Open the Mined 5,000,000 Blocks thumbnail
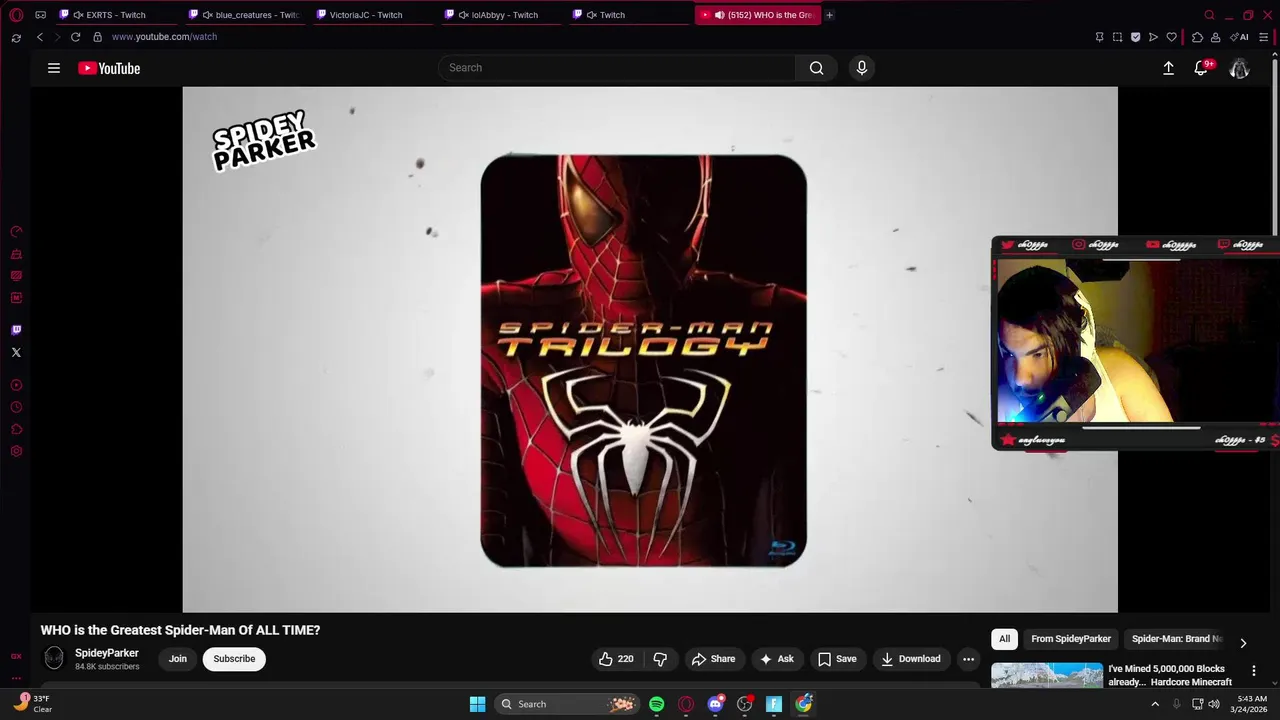 pos(1047,676)
